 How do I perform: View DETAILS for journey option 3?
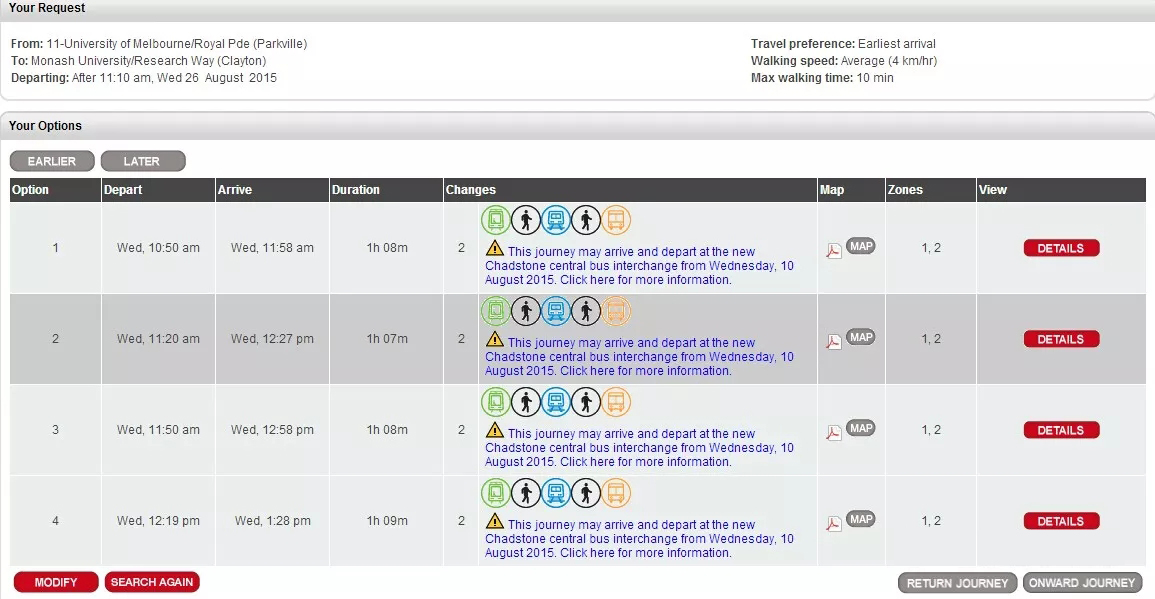[x=1061, y=430]
